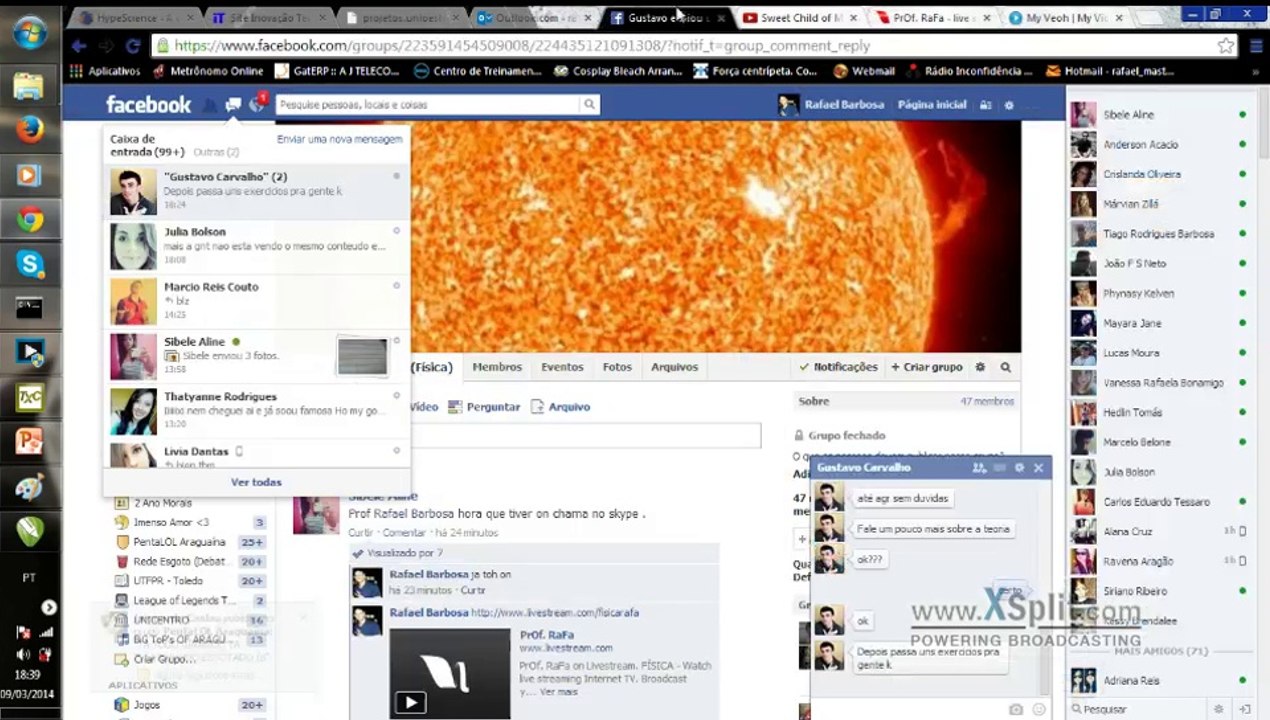Open the group's Arquivos tab
The height and width of the screenshot is (720, 1270).
point(675,367)
